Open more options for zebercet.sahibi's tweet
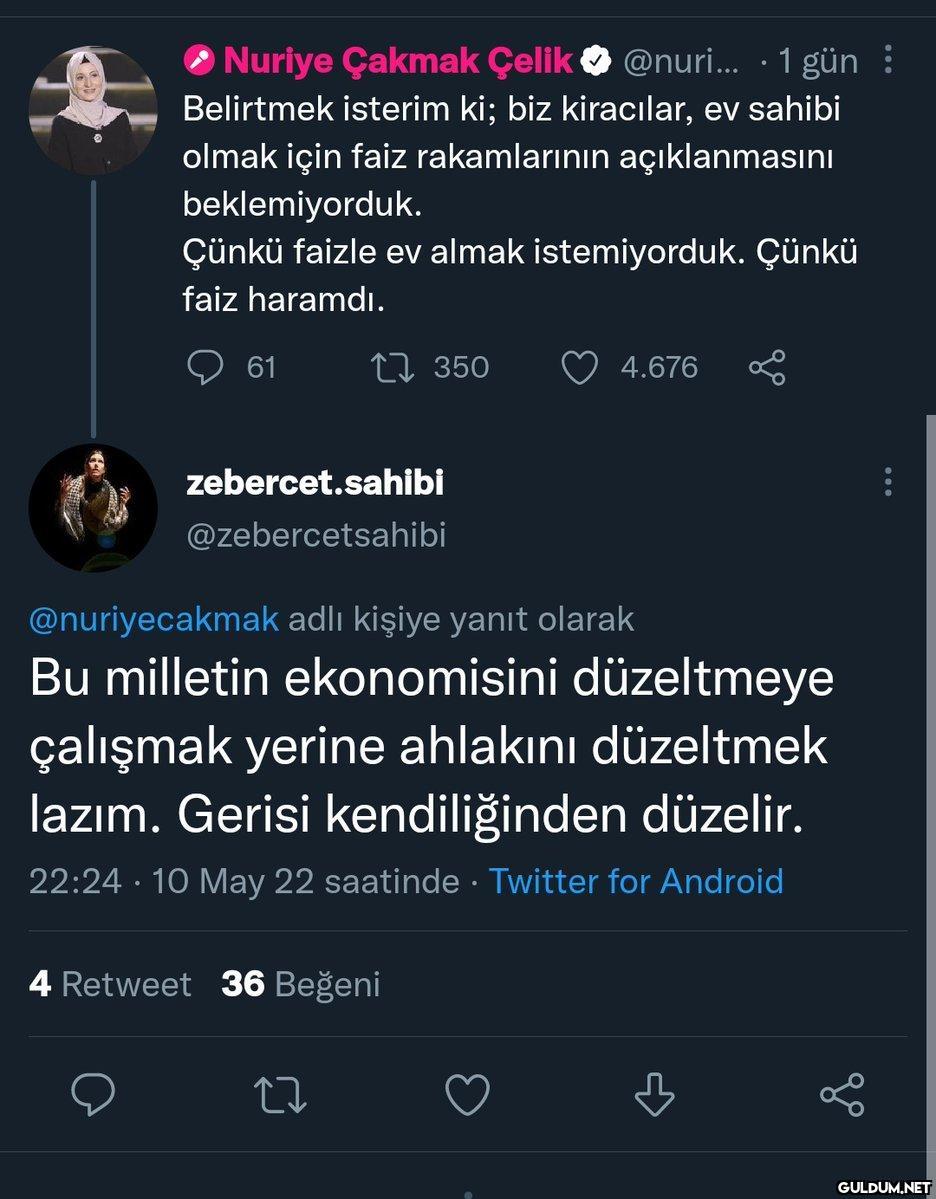936x1199 pixels. (888, 482)
